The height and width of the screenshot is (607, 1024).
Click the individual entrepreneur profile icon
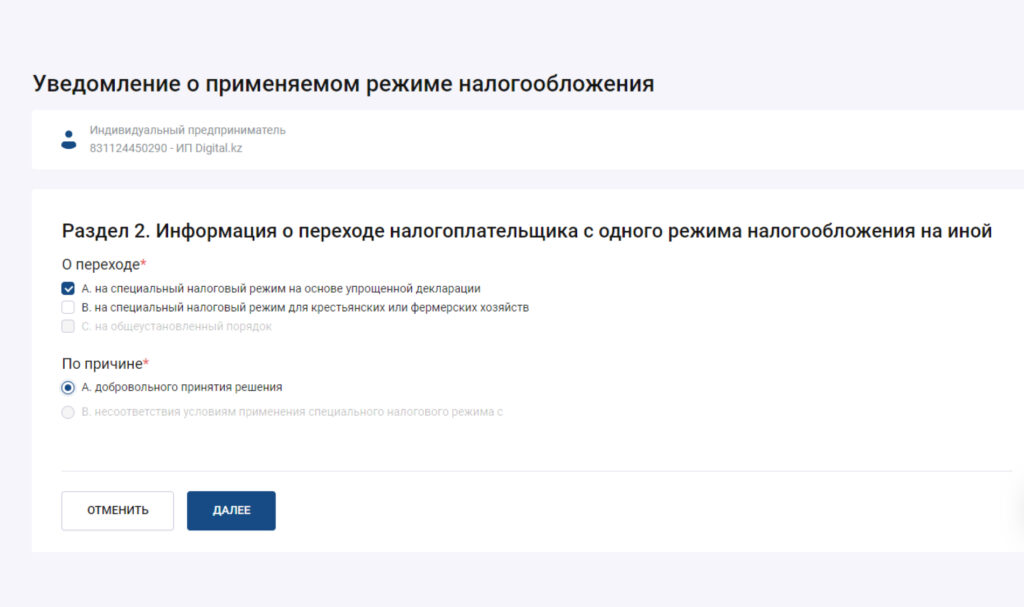coord(68,140)
